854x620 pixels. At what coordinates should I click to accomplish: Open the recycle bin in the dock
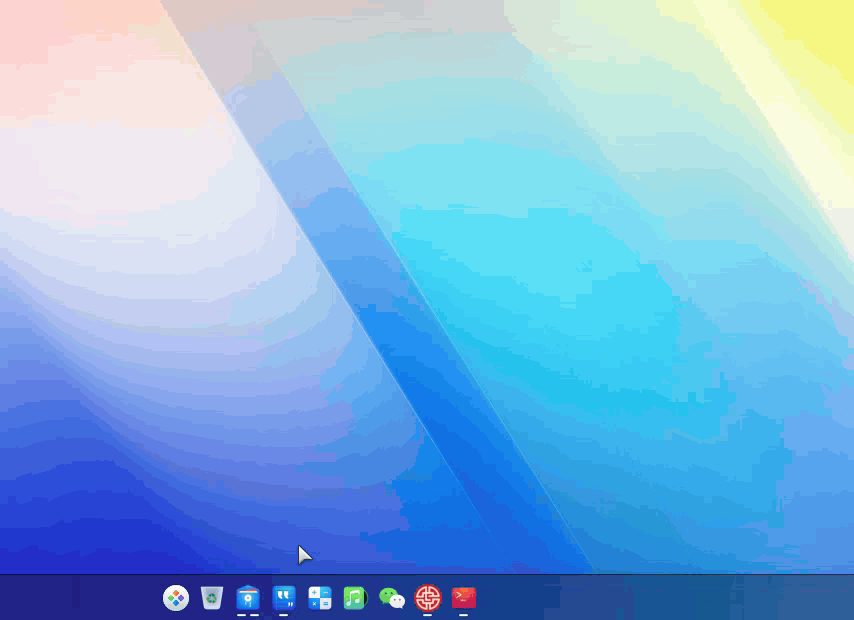coord(212,598)
